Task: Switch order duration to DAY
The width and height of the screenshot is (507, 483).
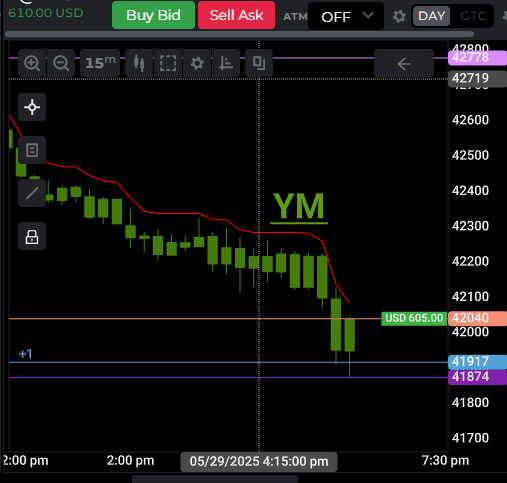Action: (431, 16)
